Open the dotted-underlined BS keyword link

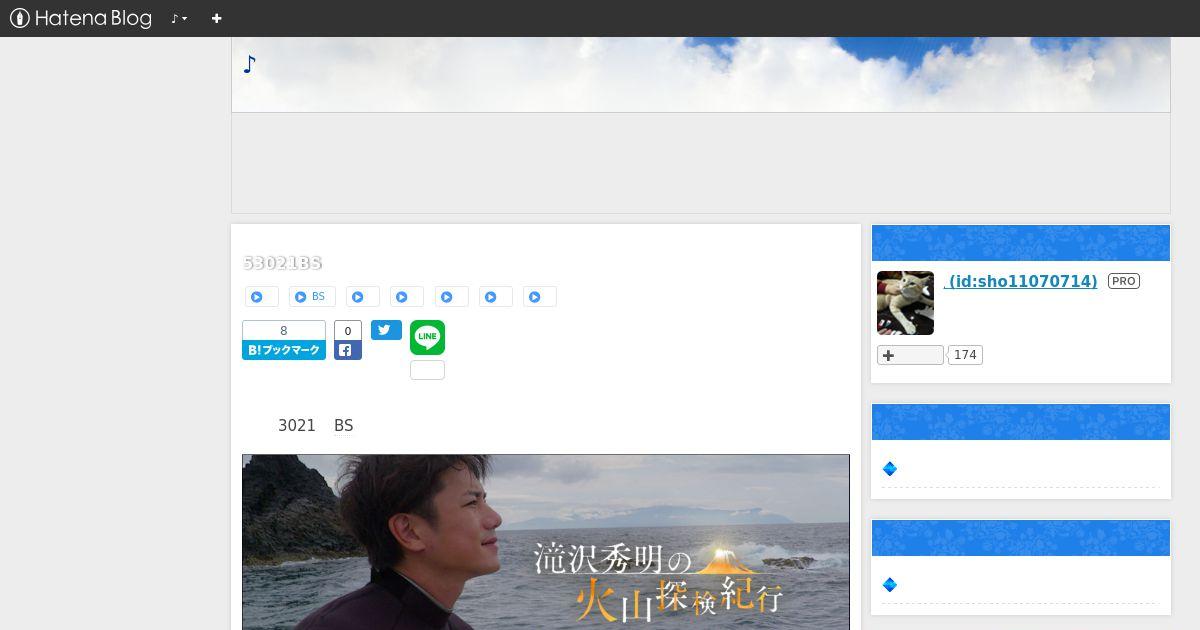click(x=343, y=426)
